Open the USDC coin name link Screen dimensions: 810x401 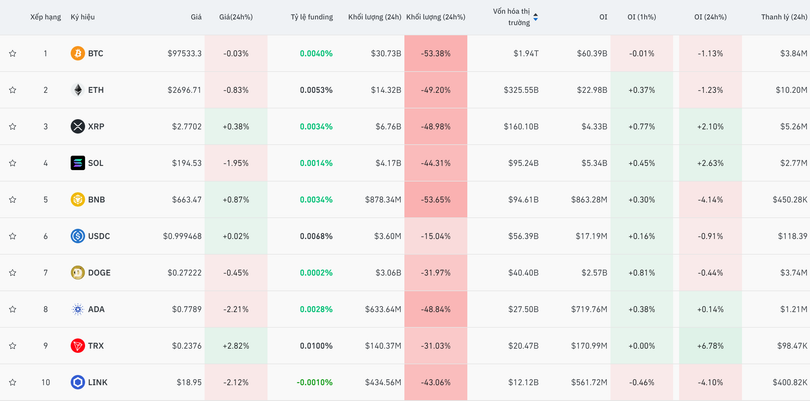coord(99,236)
